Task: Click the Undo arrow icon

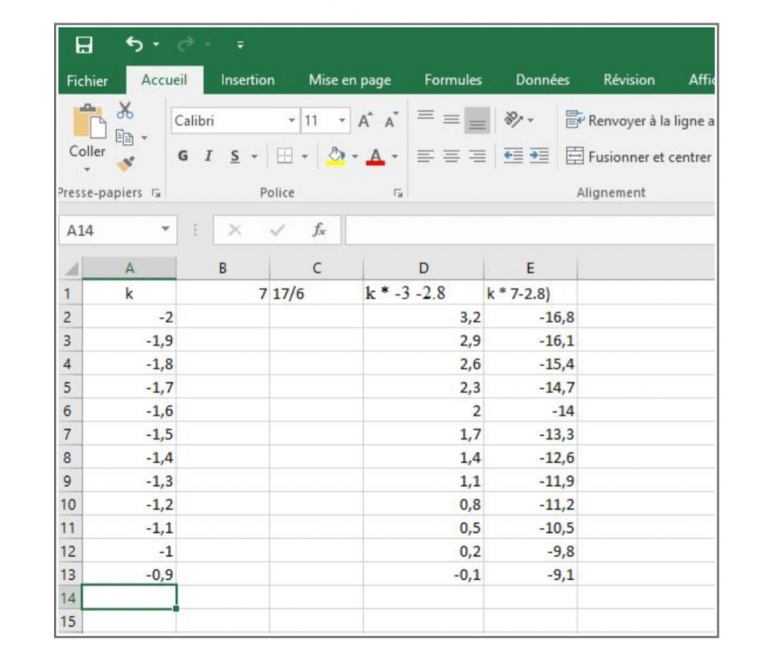Action: [135, 46]
